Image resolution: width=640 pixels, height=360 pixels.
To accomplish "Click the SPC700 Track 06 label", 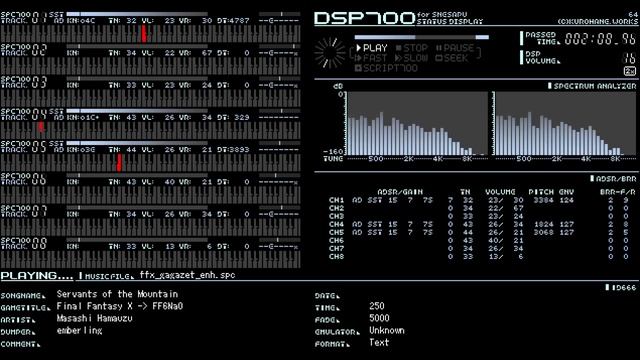I will coord(24,179).
